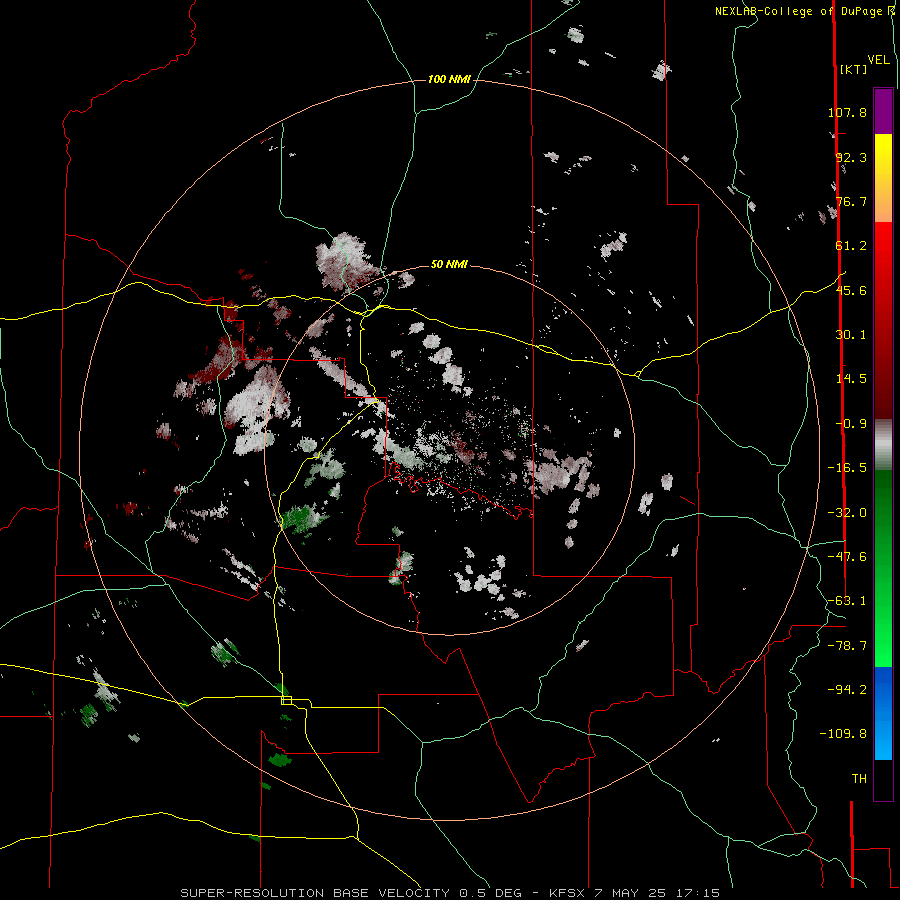This screenshot has height=900, width=900.
Task: Click the 50 NMI range ring label
Action: (x=449, y=265)
